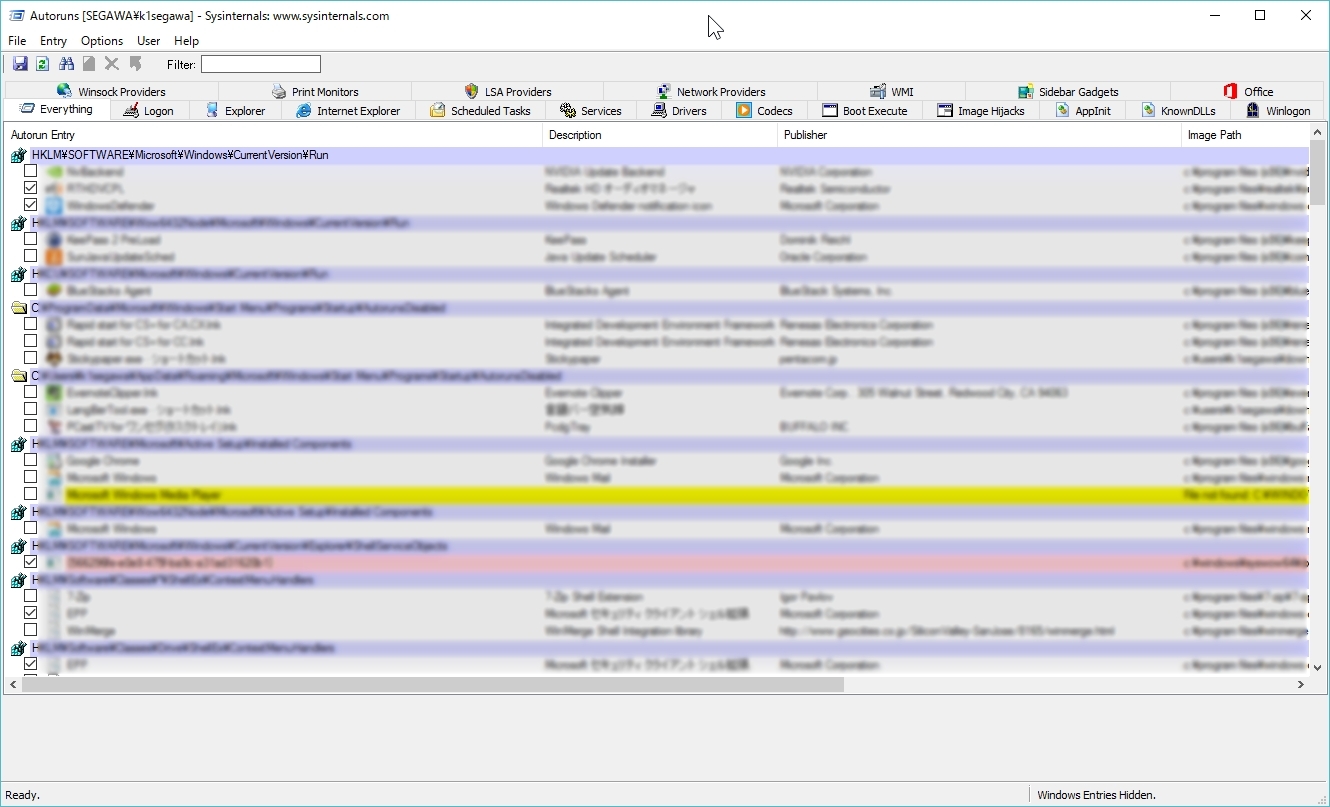The width and height of the screenshot is (1330, 807).
Task: Enable the BlueStacks Agent checkbox
Action: pyautogui.click(x=31, y=290)
